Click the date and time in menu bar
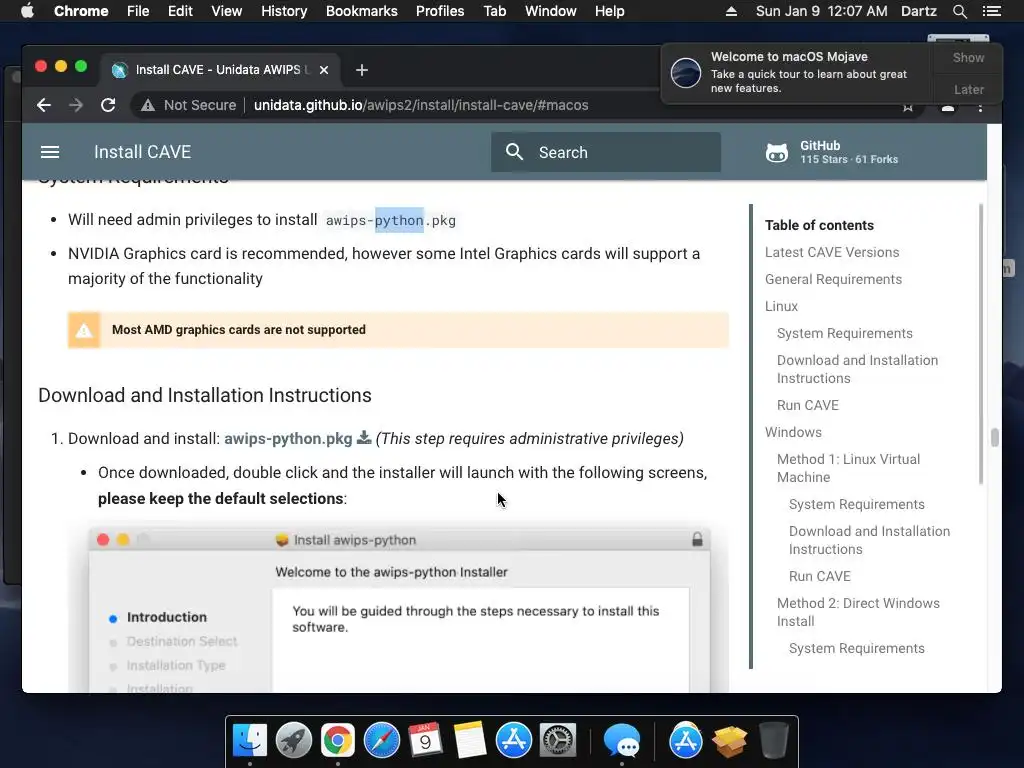 tap(821, 11)
